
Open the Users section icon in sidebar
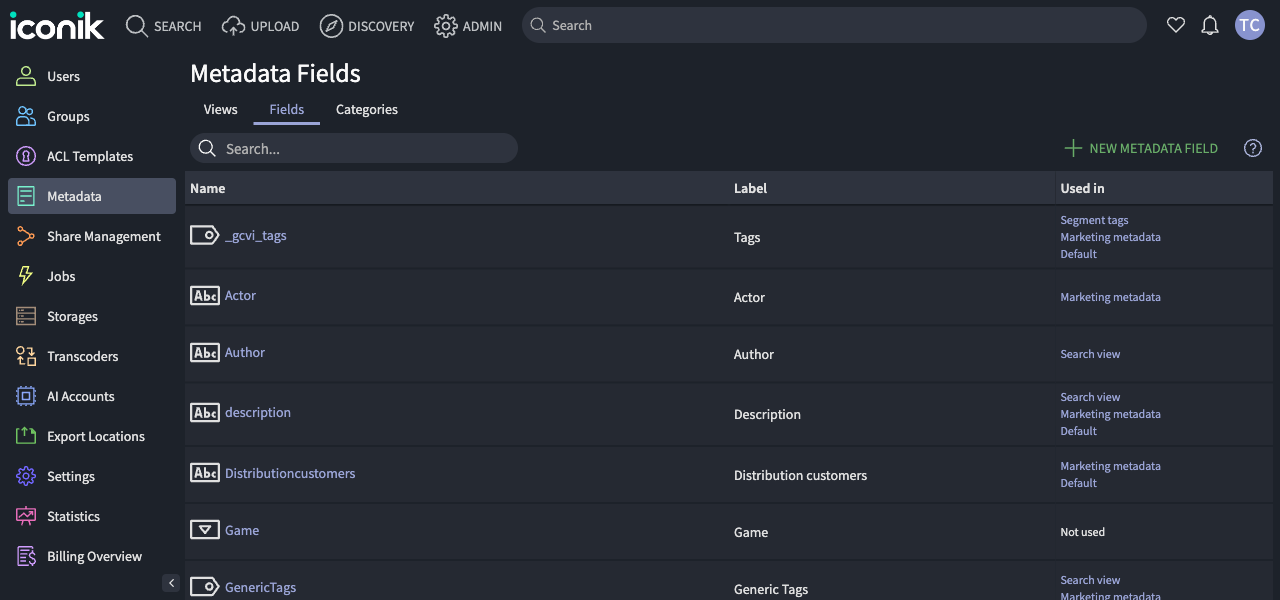pyautogui.click(x=25, y=76)
